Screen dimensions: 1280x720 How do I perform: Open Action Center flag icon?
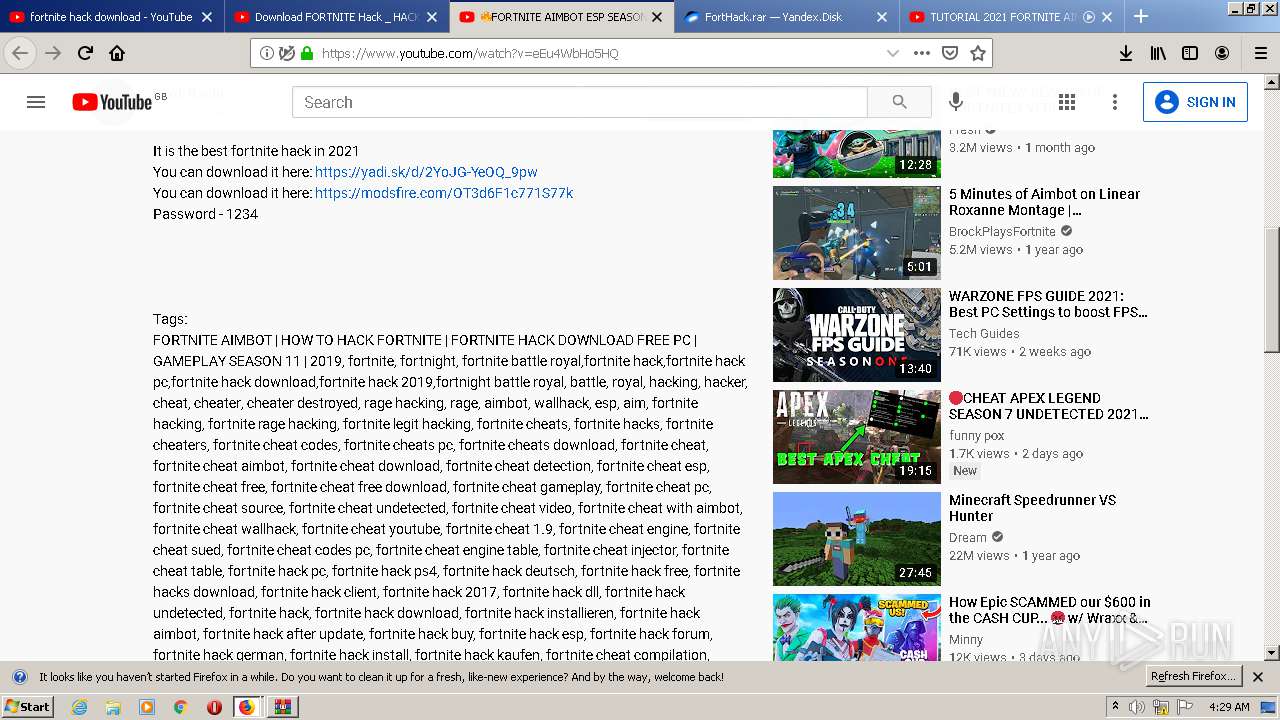[x=1184, y=707]
